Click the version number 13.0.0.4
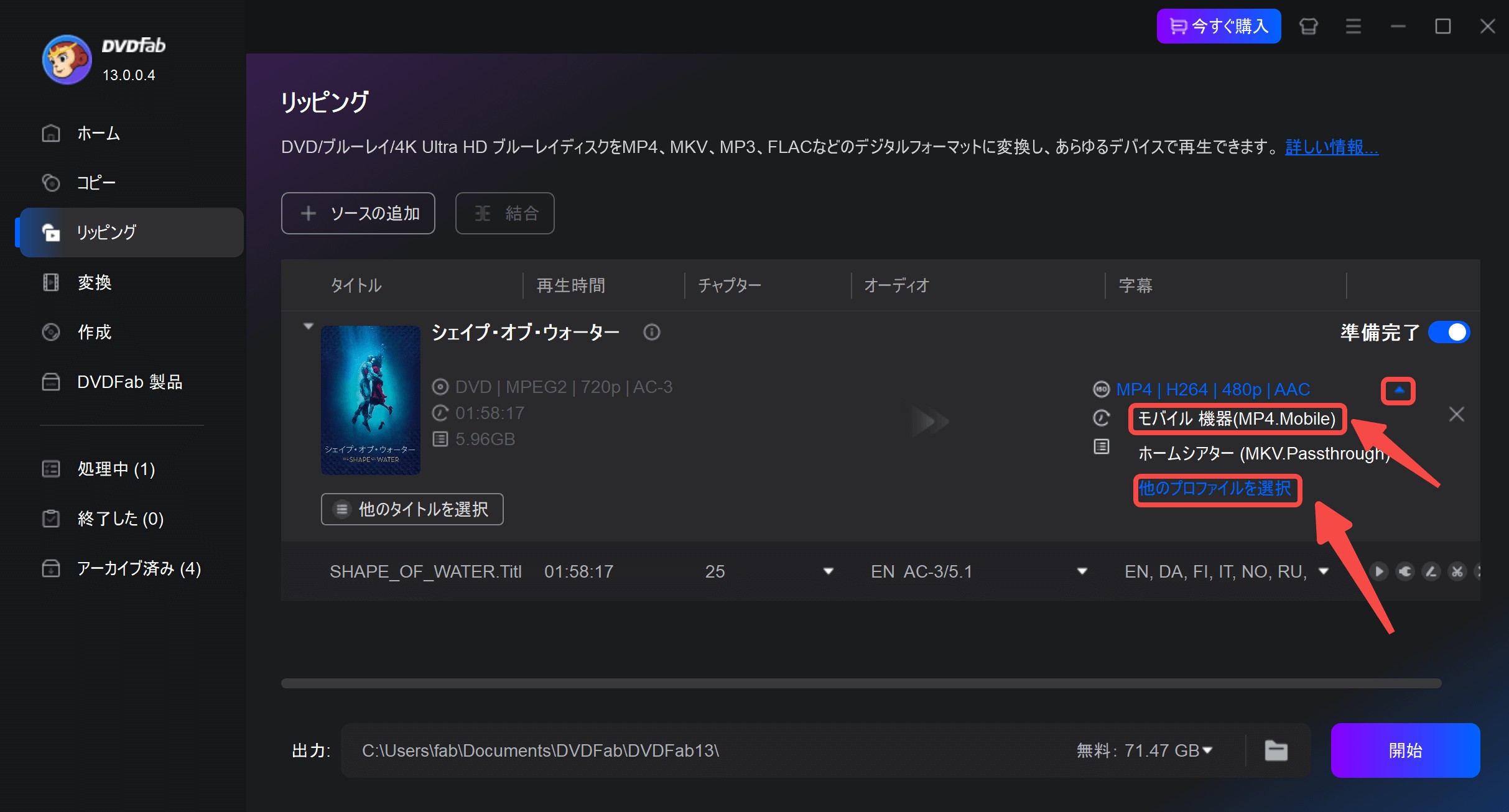The image size is (1509, 812). click(129, 75)
